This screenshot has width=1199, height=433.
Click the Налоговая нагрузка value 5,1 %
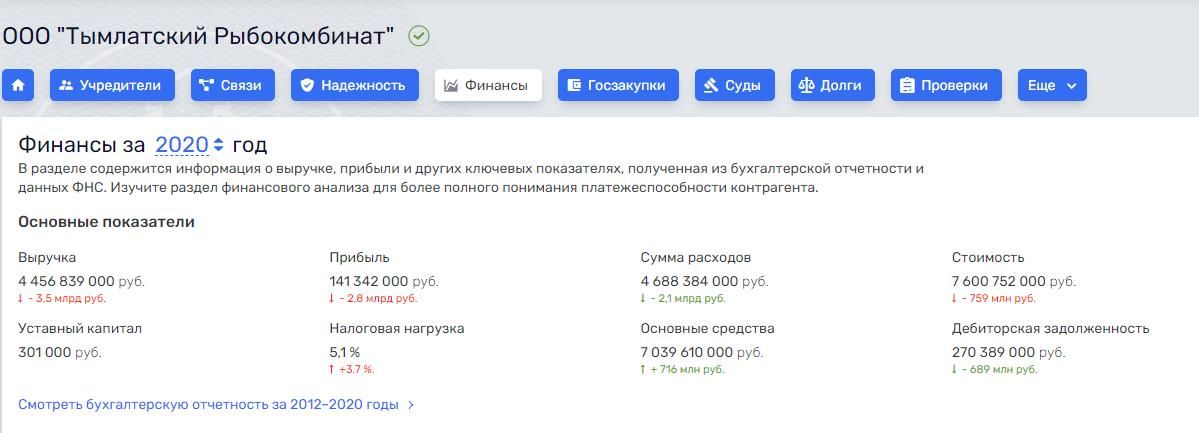[x=345, y=353]
